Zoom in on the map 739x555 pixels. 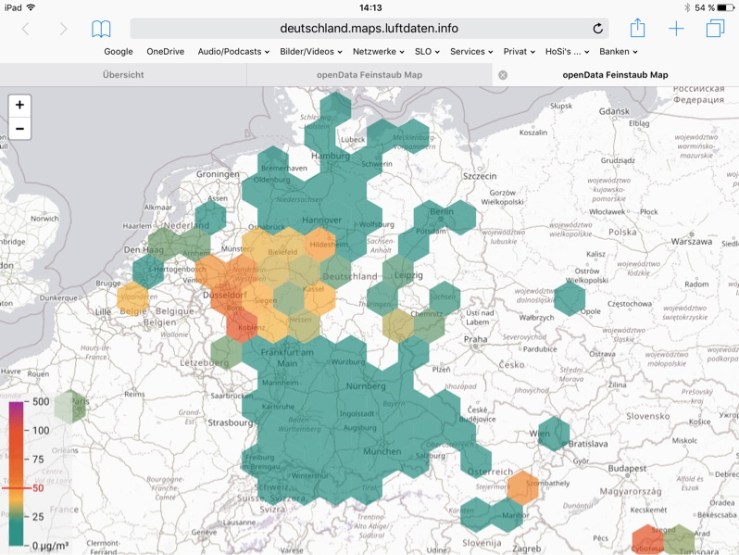click(x=20, y=105)
